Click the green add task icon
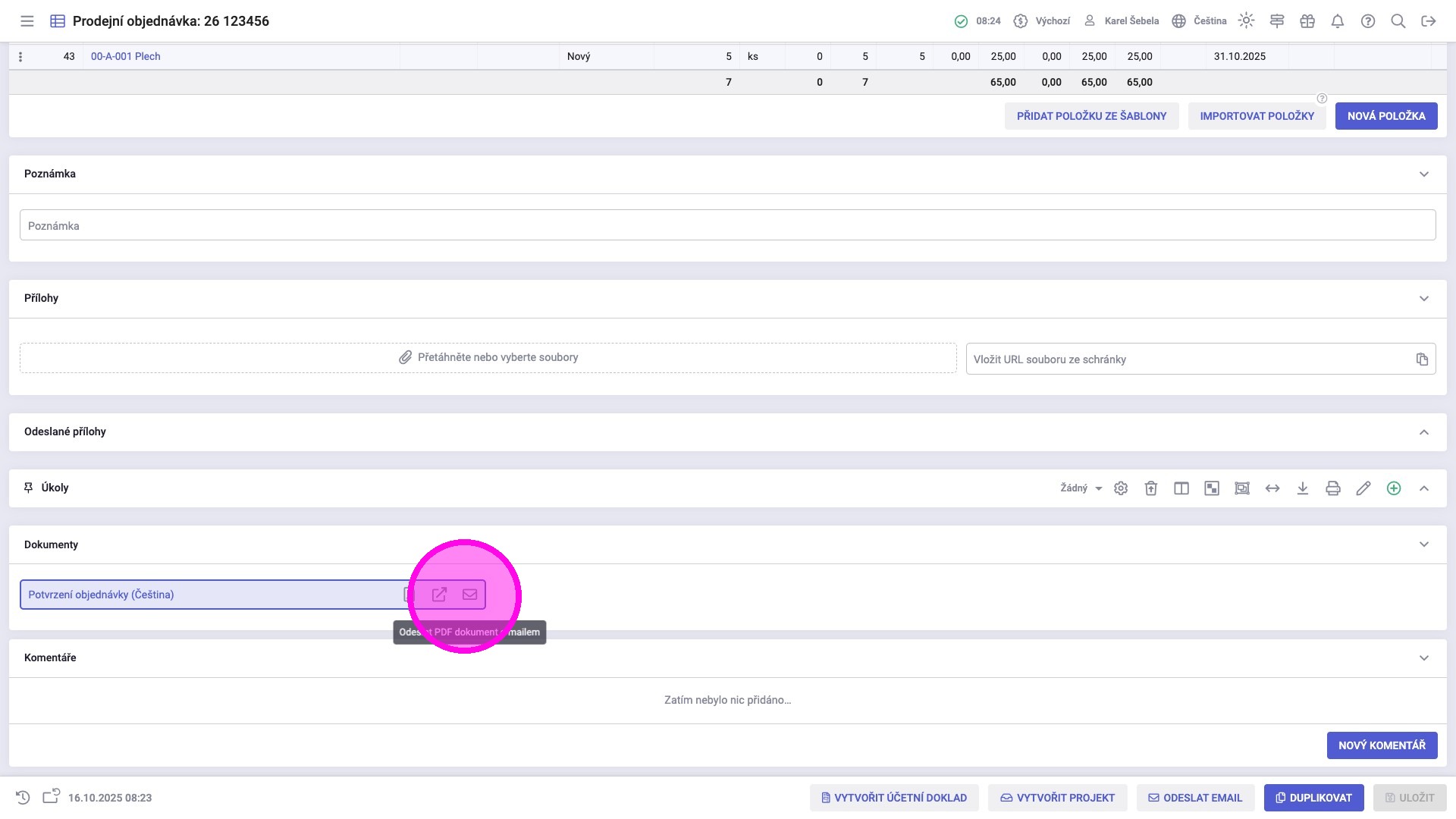This screenshot has height=819, width=1456. pyautogui.click(x=1393, y=488)
